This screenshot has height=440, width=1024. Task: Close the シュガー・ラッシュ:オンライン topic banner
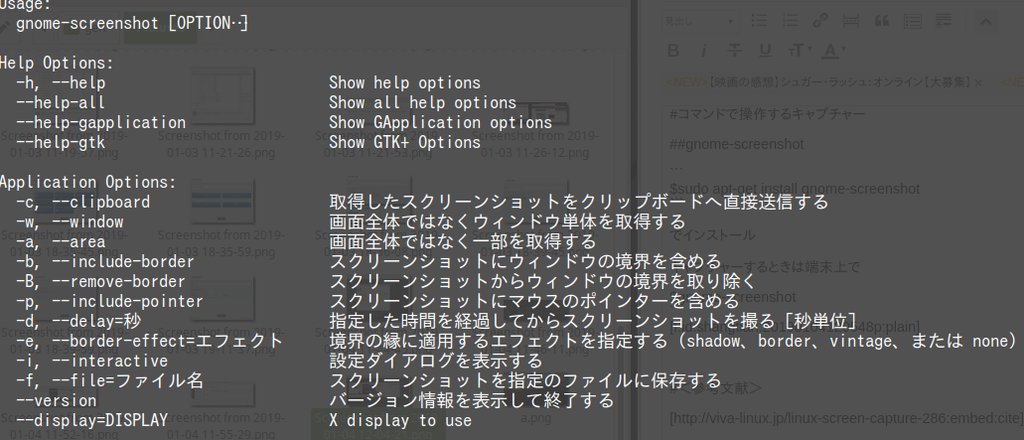[978, 83]
